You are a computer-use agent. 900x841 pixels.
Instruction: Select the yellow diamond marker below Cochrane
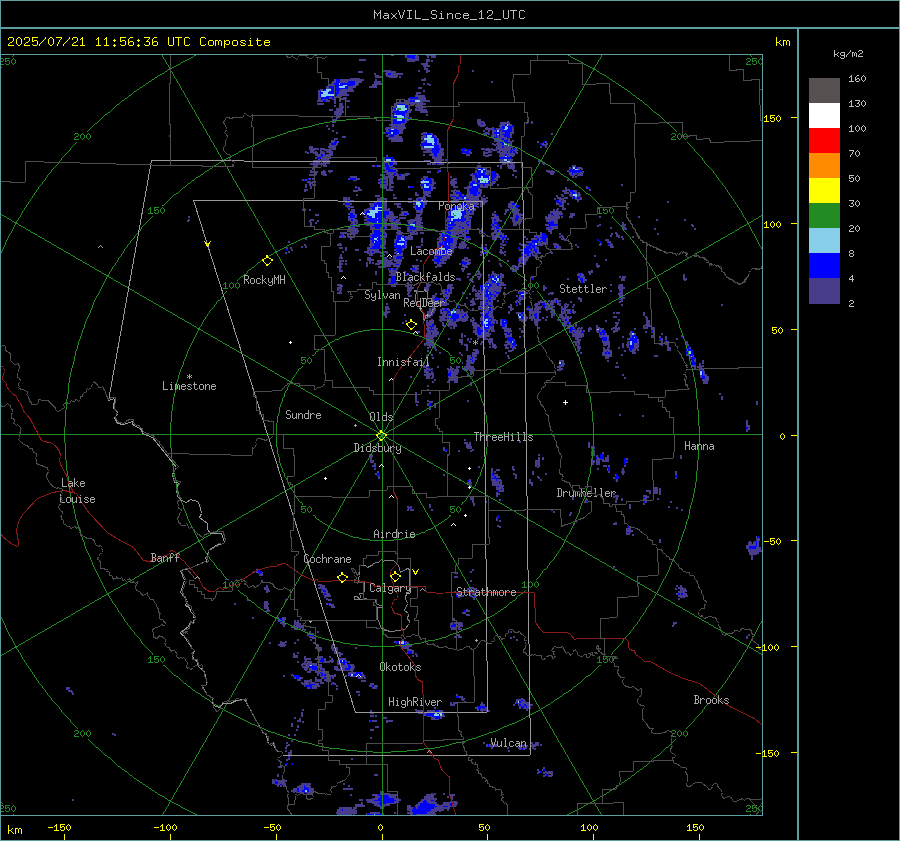tap(343, 577)
